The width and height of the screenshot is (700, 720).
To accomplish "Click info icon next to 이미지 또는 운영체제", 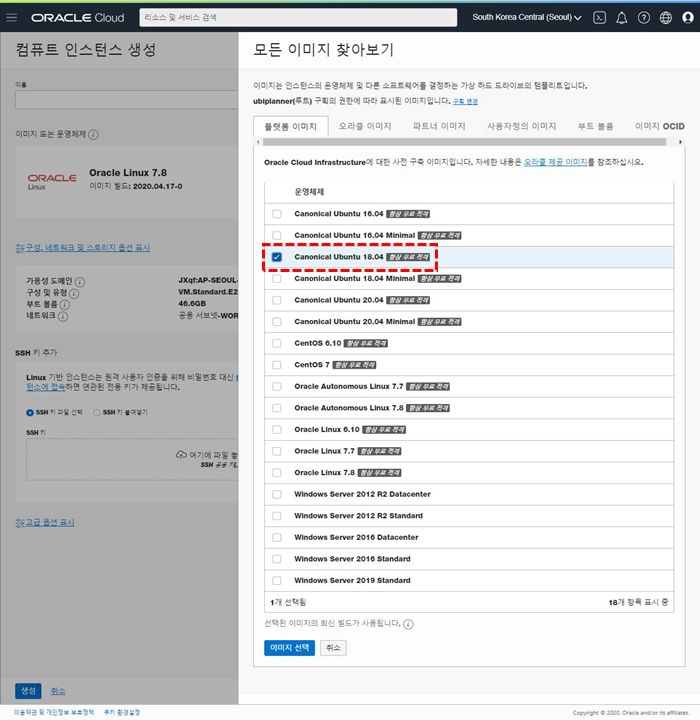I will click(x=93, y=135).
